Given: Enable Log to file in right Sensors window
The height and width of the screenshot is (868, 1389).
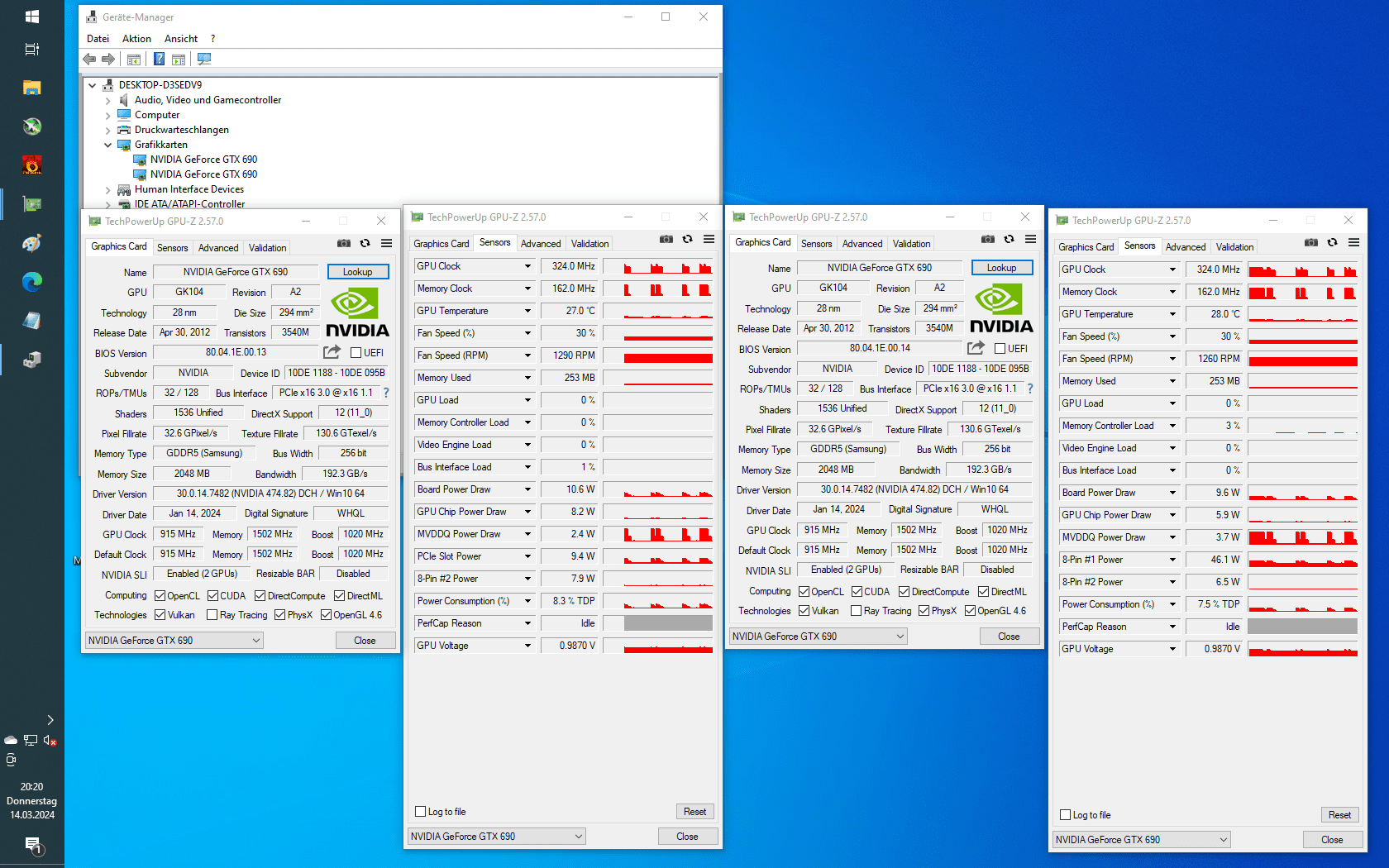Looking at the screenshot, I should click(x=1066, y=815).
